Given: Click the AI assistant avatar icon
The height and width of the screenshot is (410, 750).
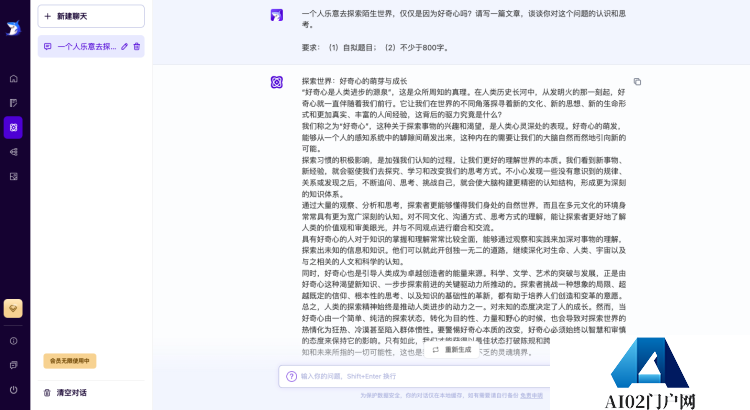Looking at the screenshot, I should coord(276,82).
